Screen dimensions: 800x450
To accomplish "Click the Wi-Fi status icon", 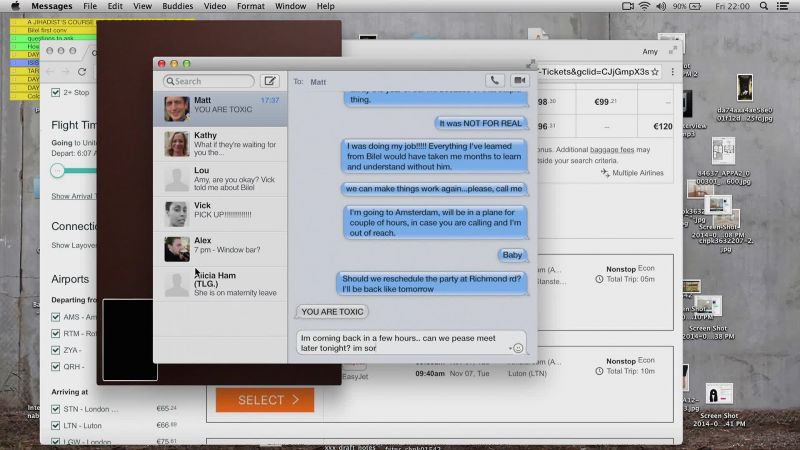I will (x=644, y=6).
